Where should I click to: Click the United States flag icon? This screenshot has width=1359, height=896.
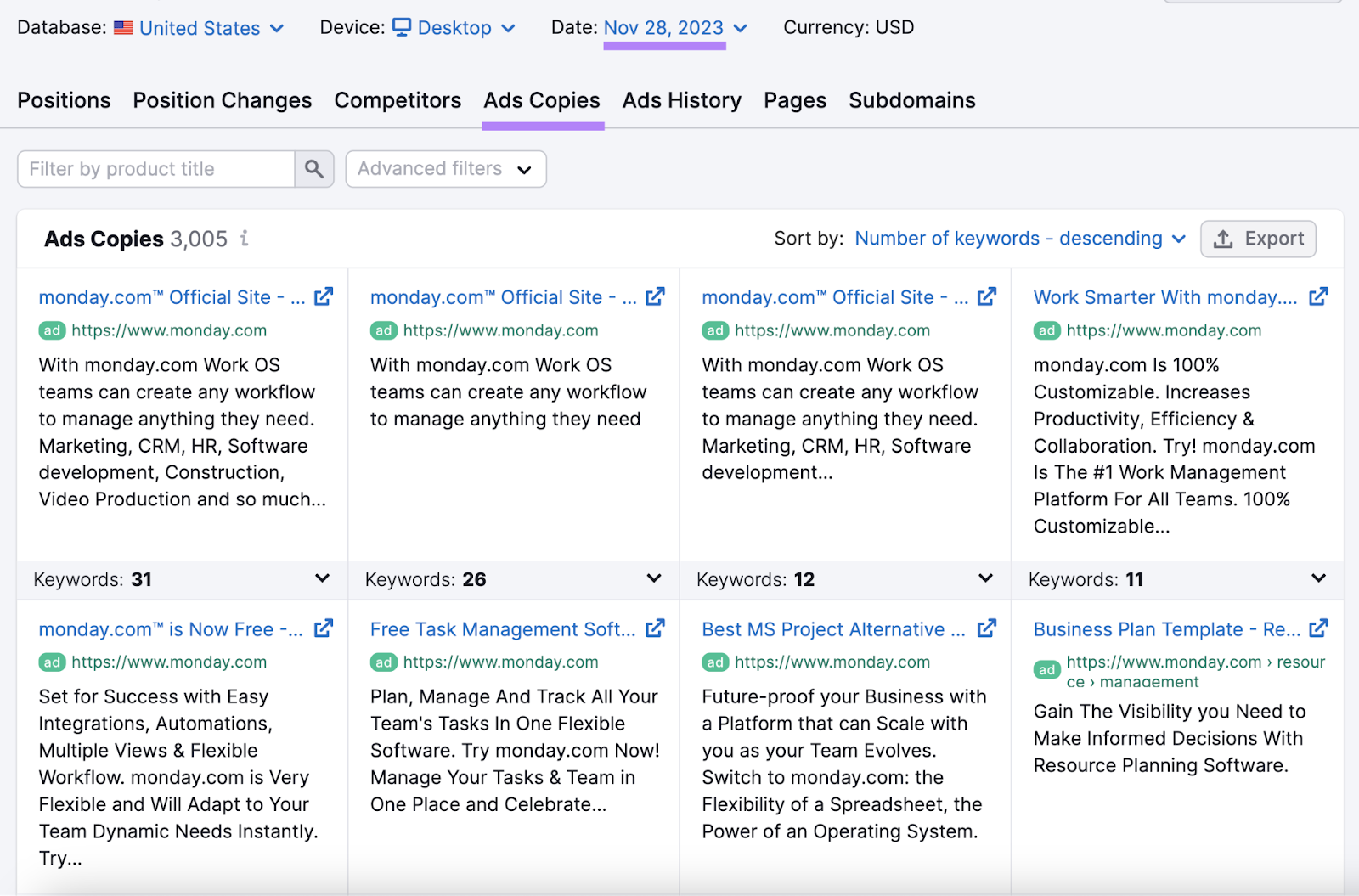123,27
